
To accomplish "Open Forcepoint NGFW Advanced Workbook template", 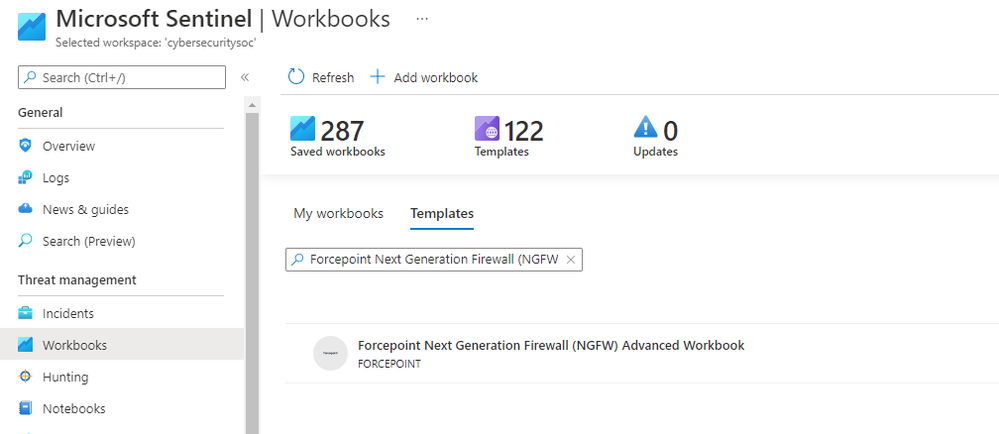I will coord(551,345).
